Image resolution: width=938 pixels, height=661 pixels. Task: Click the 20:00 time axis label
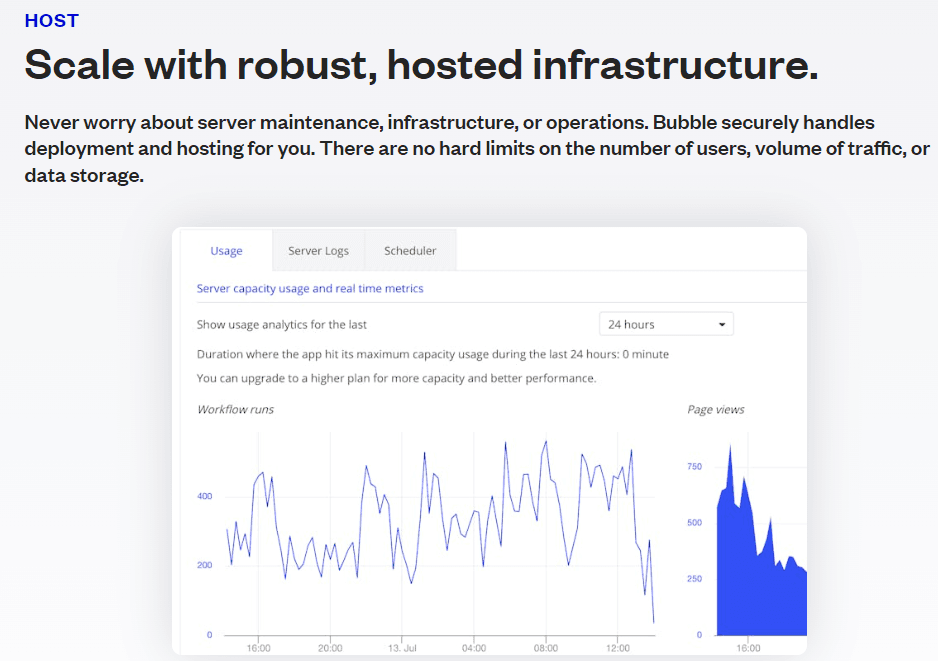[330, 648]
